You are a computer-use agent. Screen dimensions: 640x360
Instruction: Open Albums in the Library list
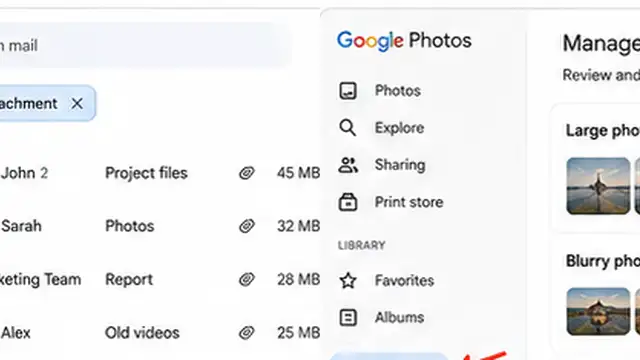click(x=400, y=318)
